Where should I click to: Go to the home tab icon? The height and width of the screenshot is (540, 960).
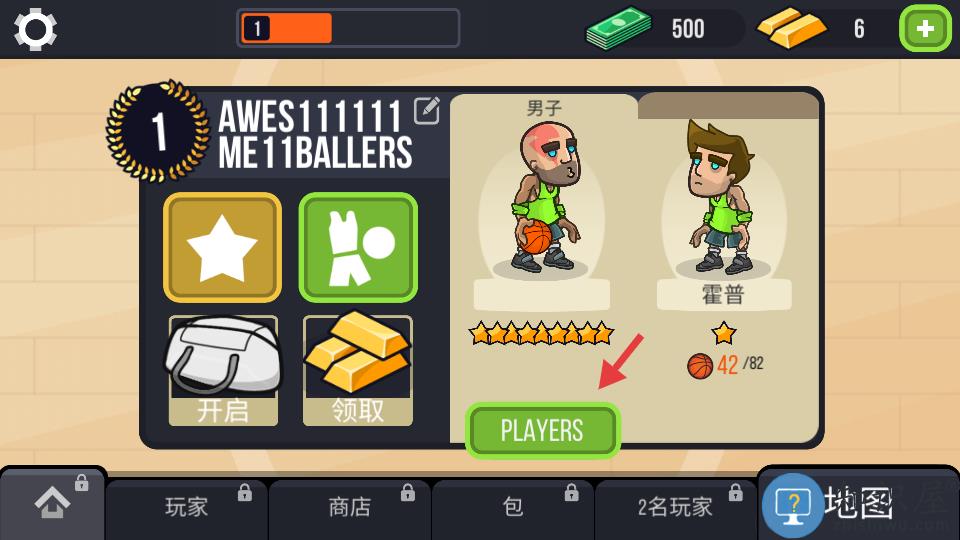pyautogui.click(x=53, y=503)
